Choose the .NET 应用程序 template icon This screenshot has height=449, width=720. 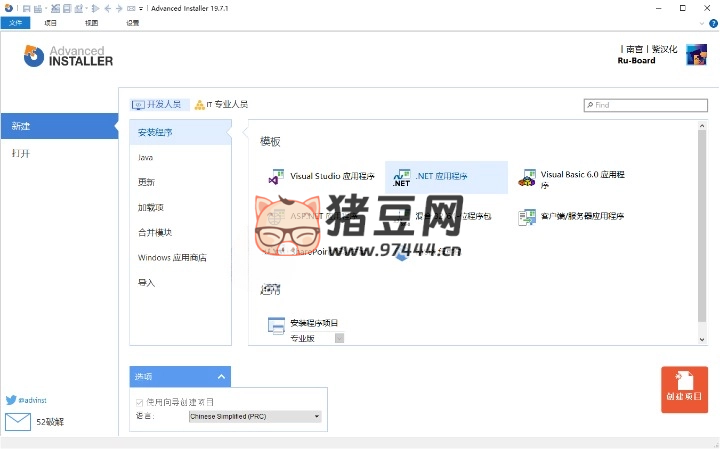click(401, 177)
